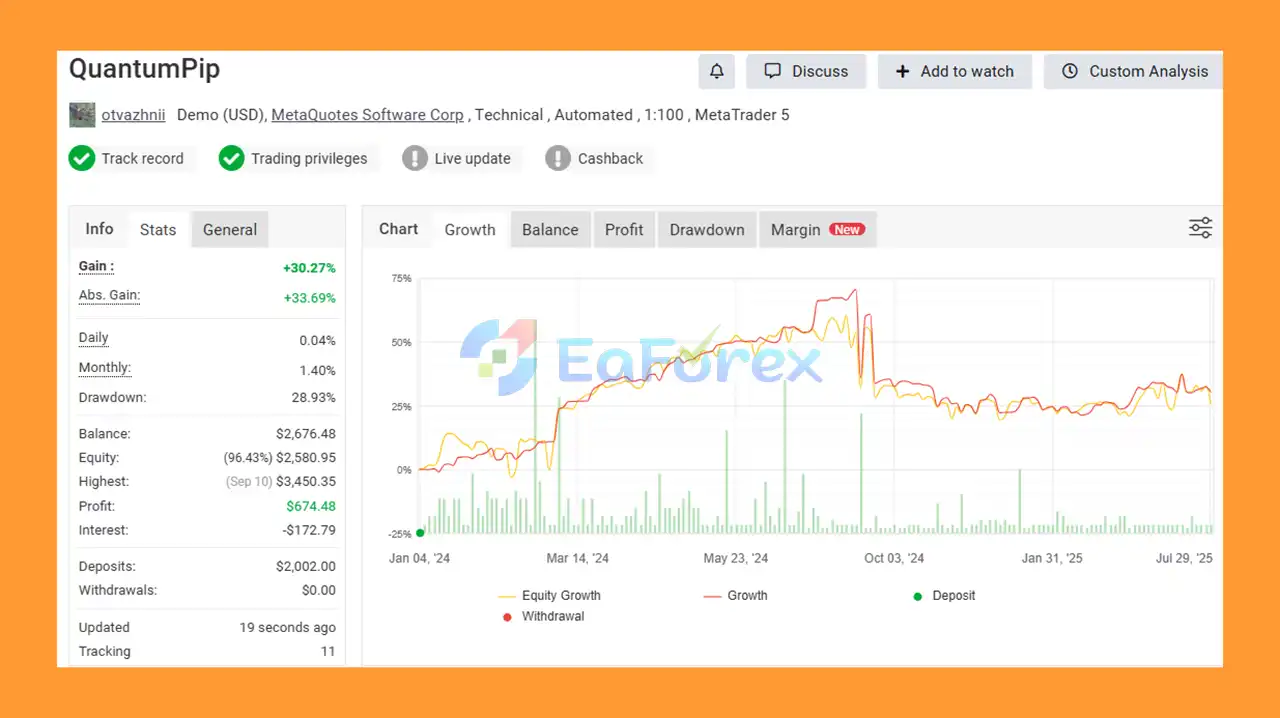1280x718 pixels.
Task: Toggle the Growth legend series
Action: [x=736, y=596]
